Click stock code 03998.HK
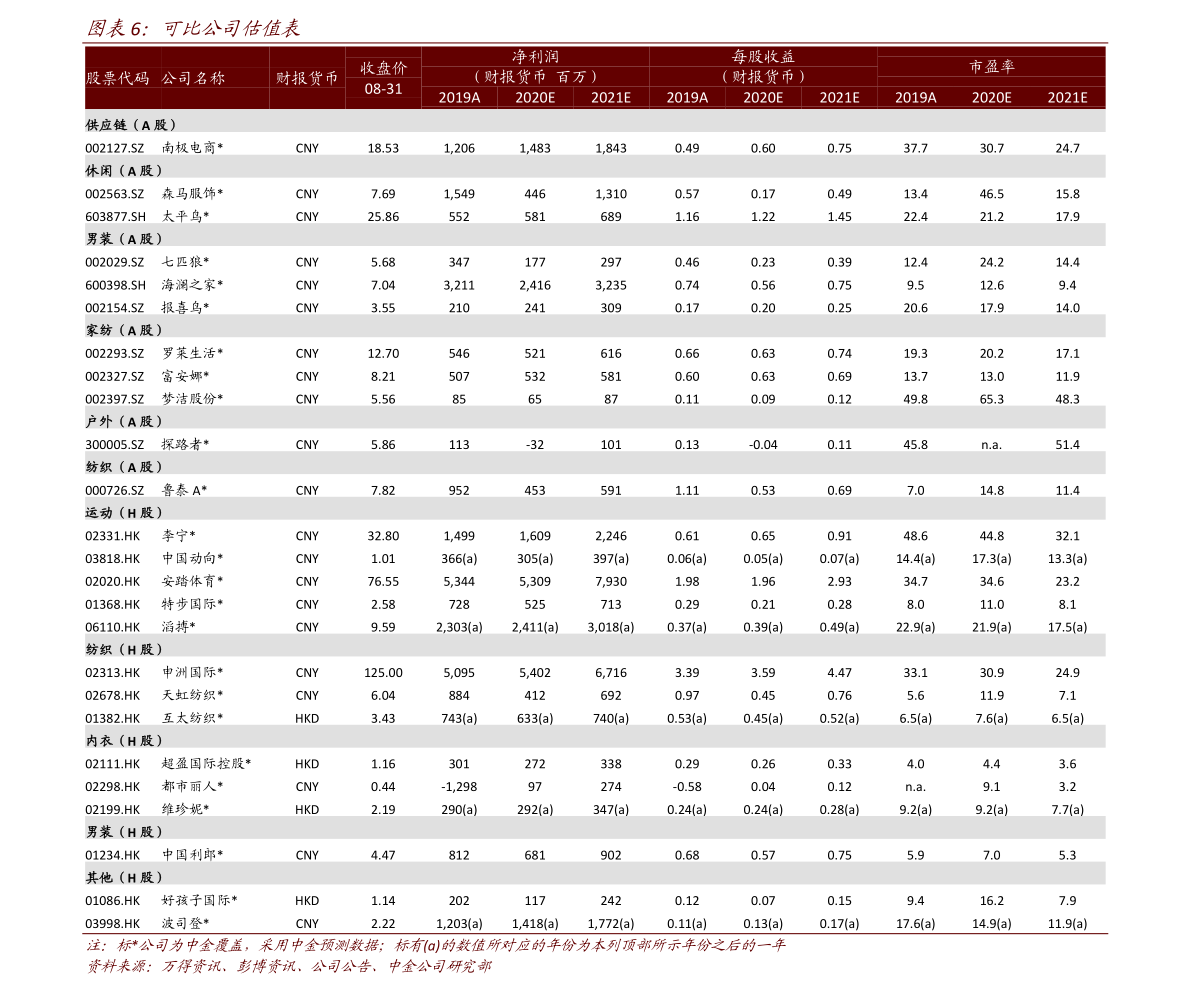This screenshot has height=994, width=1191. [x=112, y=923]
